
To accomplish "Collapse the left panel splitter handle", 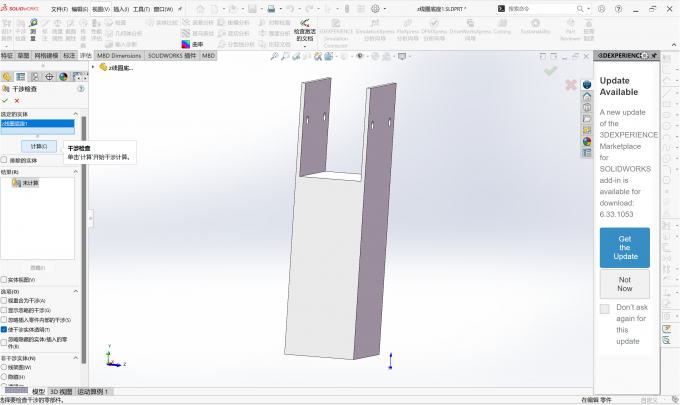I will pyautogui.click(x=91, y=219).
